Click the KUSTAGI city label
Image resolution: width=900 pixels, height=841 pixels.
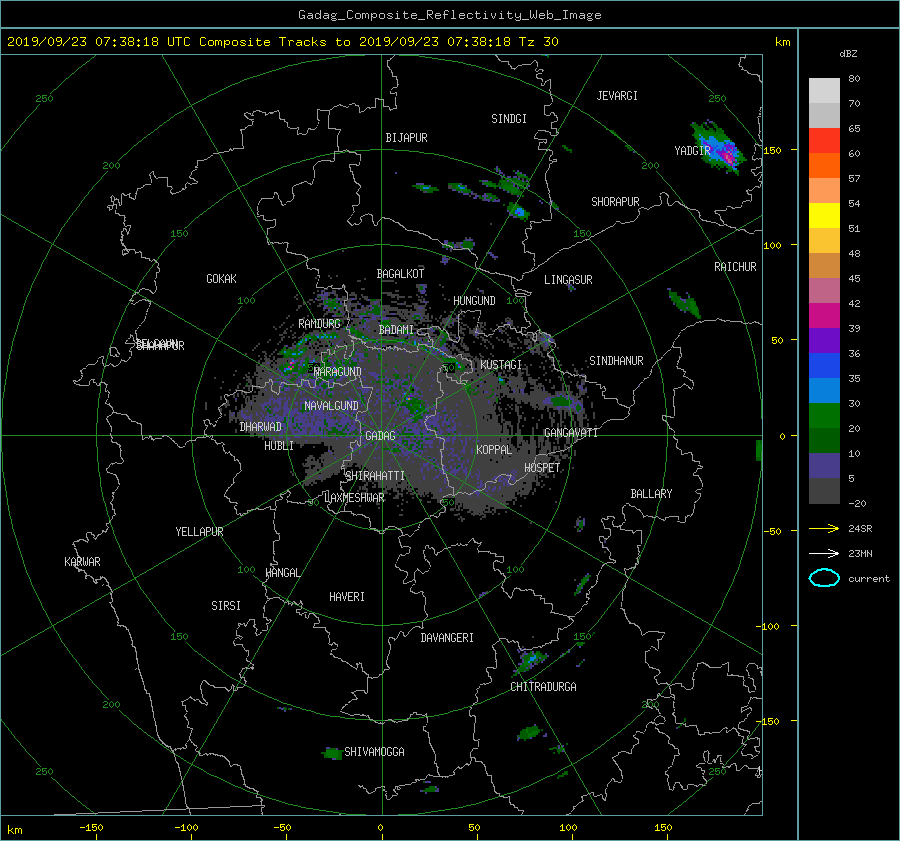tap(501, 365)
